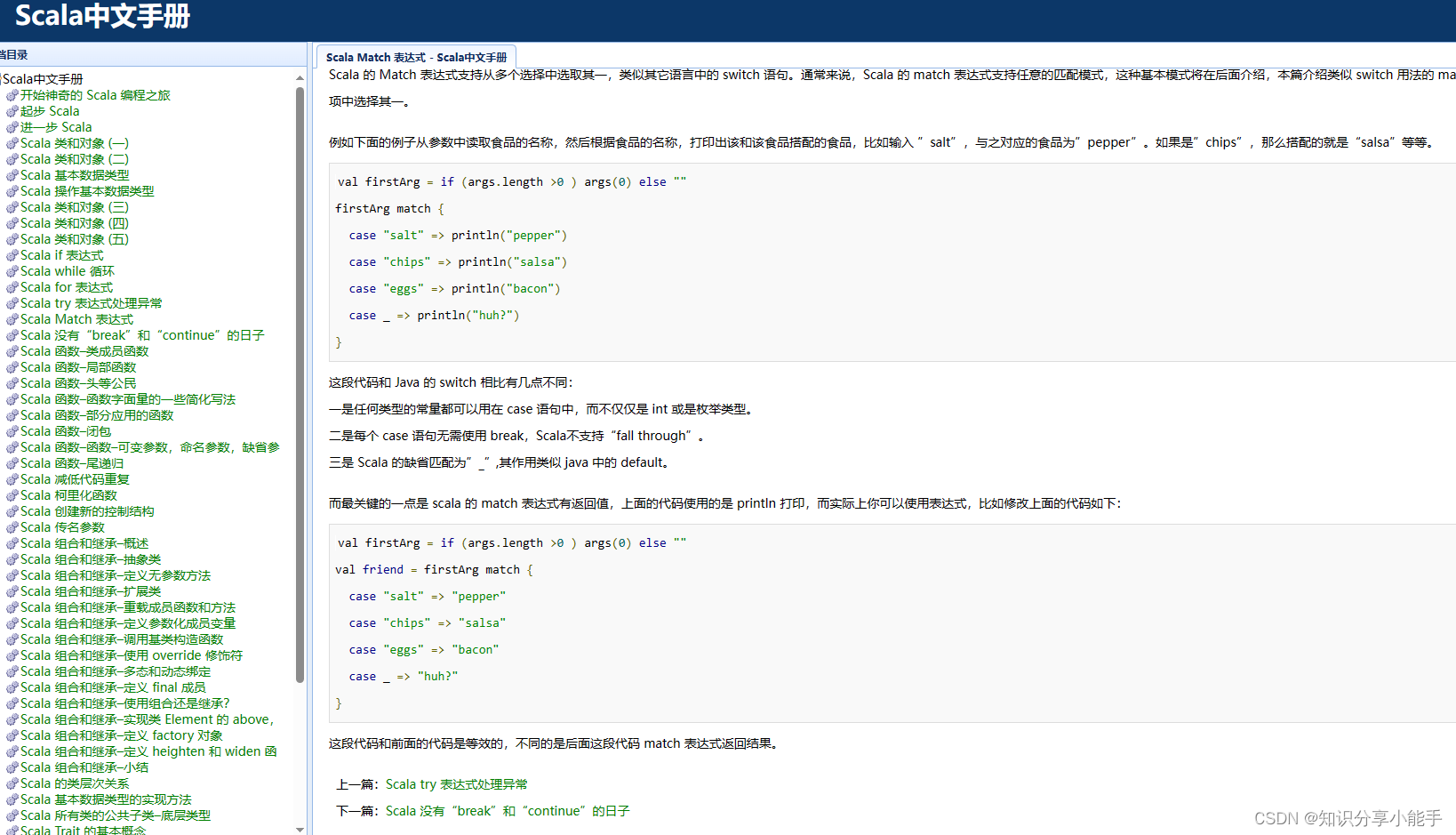Open Scala 函数–函数字面量的一些简化写法
The height and width of the screenshot is (835, 1456).
click(x=128, y=399)
